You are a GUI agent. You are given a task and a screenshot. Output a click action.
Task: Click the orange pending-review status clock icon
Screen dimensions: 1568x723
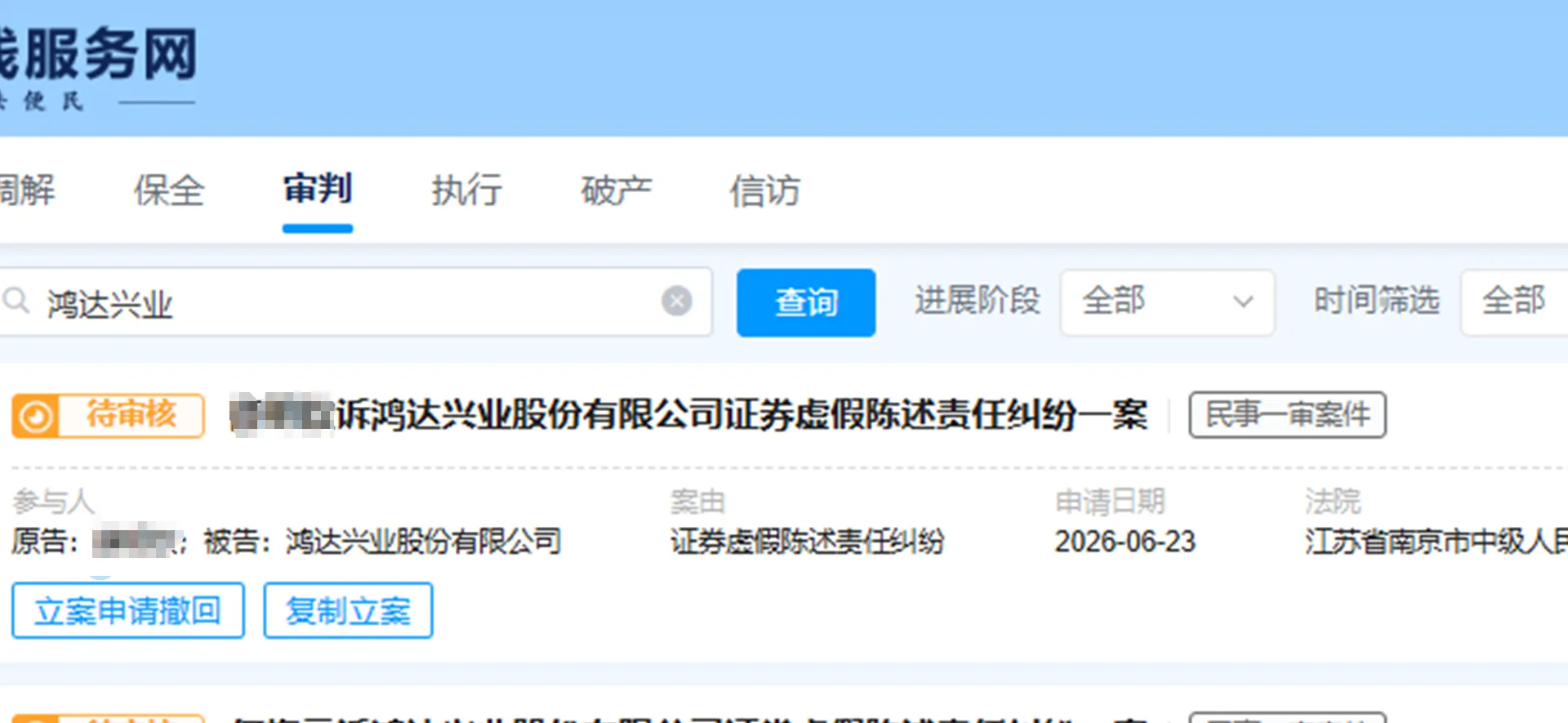pos(35,417)
